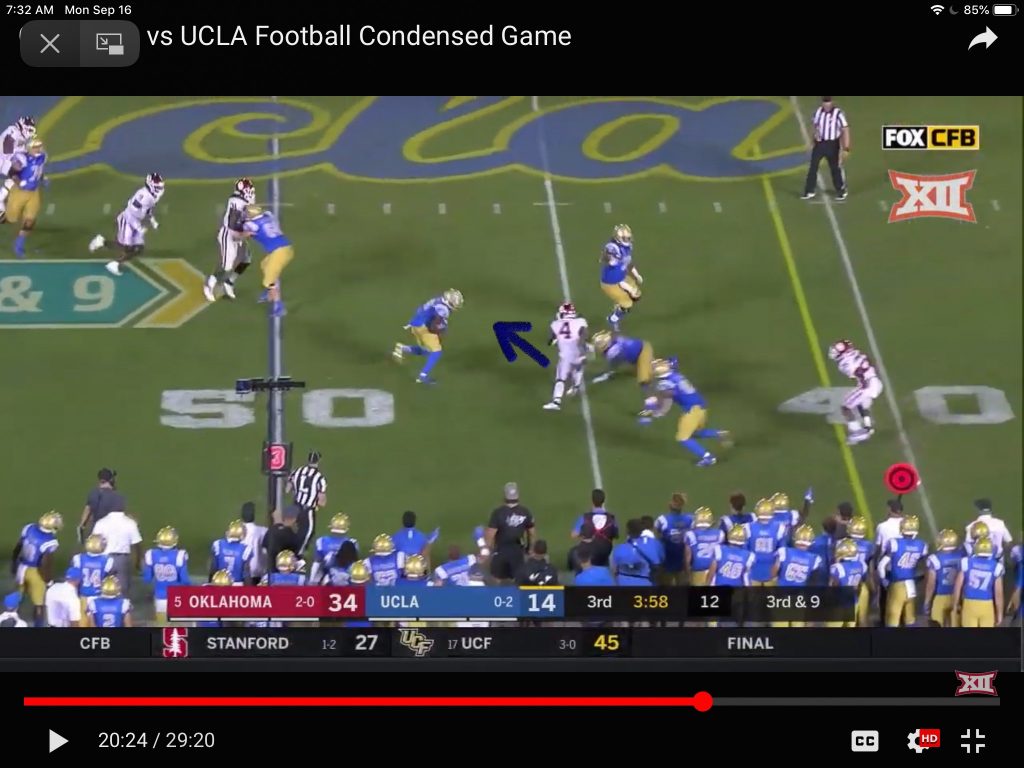Exit fullscreen mode
Screen dimensions: 1024x768
(x=973, y=741)
